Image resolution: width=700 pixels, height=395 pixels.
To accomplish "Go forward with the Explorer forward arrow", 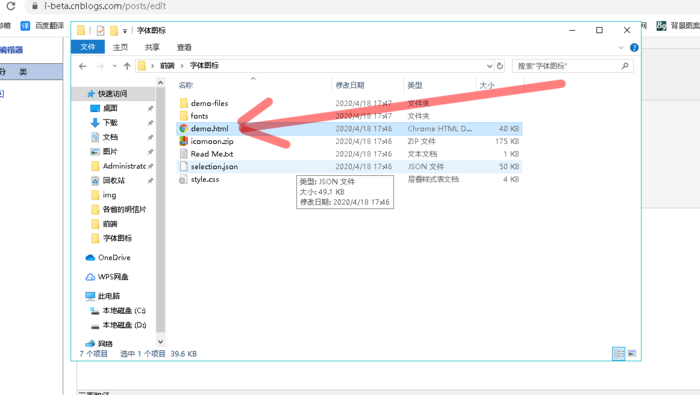I will pos(100,66).
